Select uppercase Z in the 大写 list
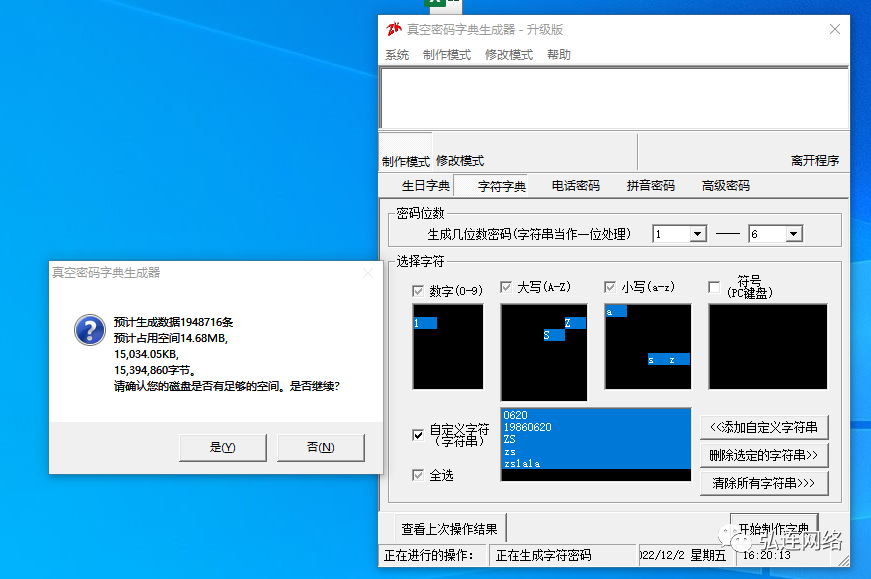The width and height of the screenshot is (871, 579). 575,323
